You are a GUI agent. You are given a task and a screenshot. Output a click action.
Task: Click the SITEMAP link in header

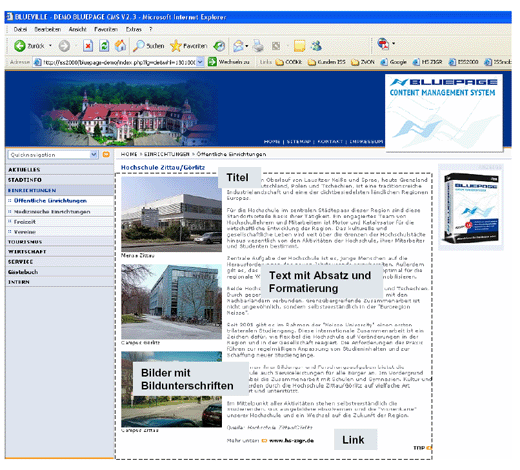(x=299, y=142)
